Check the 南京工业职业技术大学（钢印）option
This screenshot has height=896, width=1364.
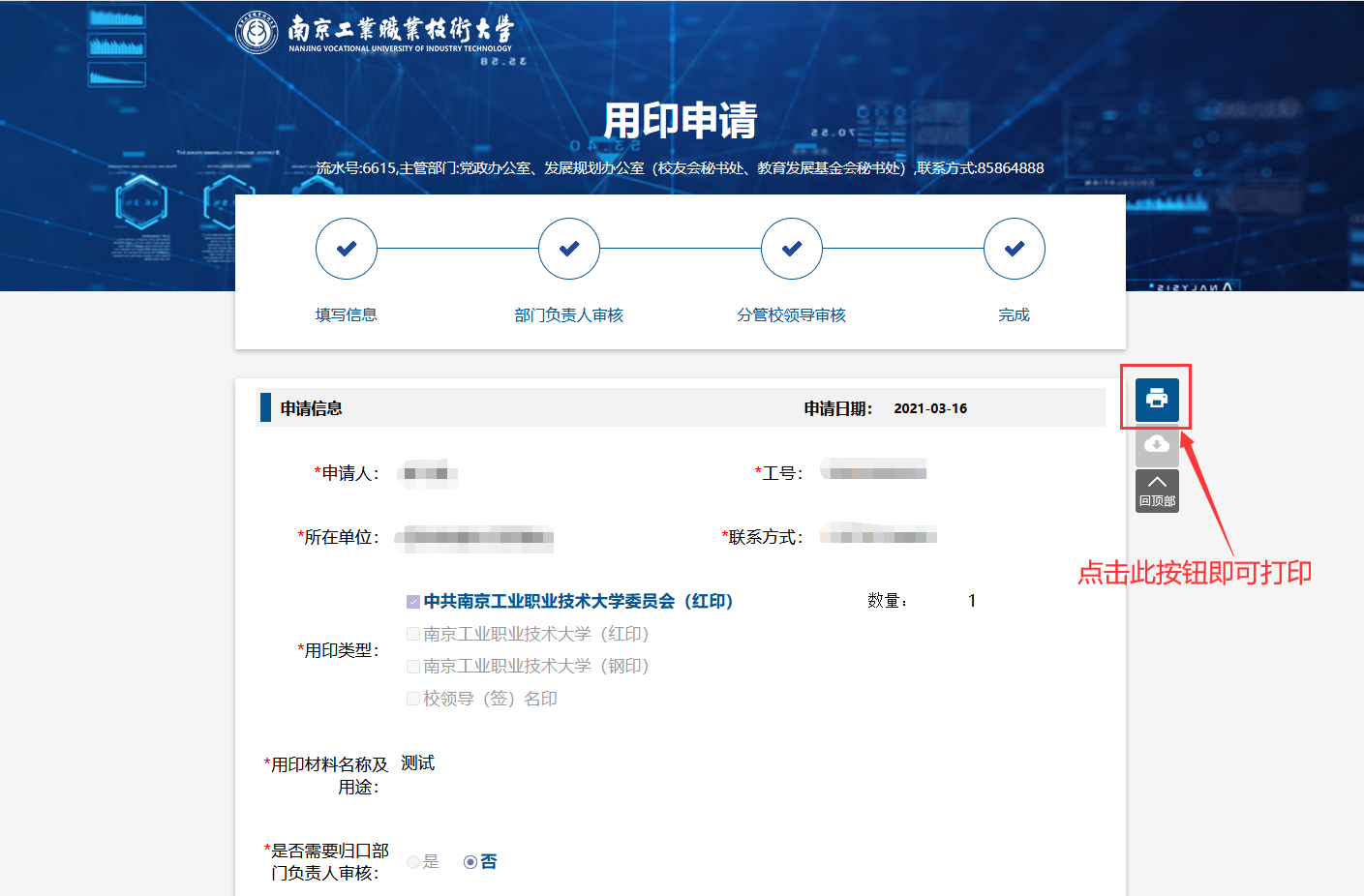point(413,667)
